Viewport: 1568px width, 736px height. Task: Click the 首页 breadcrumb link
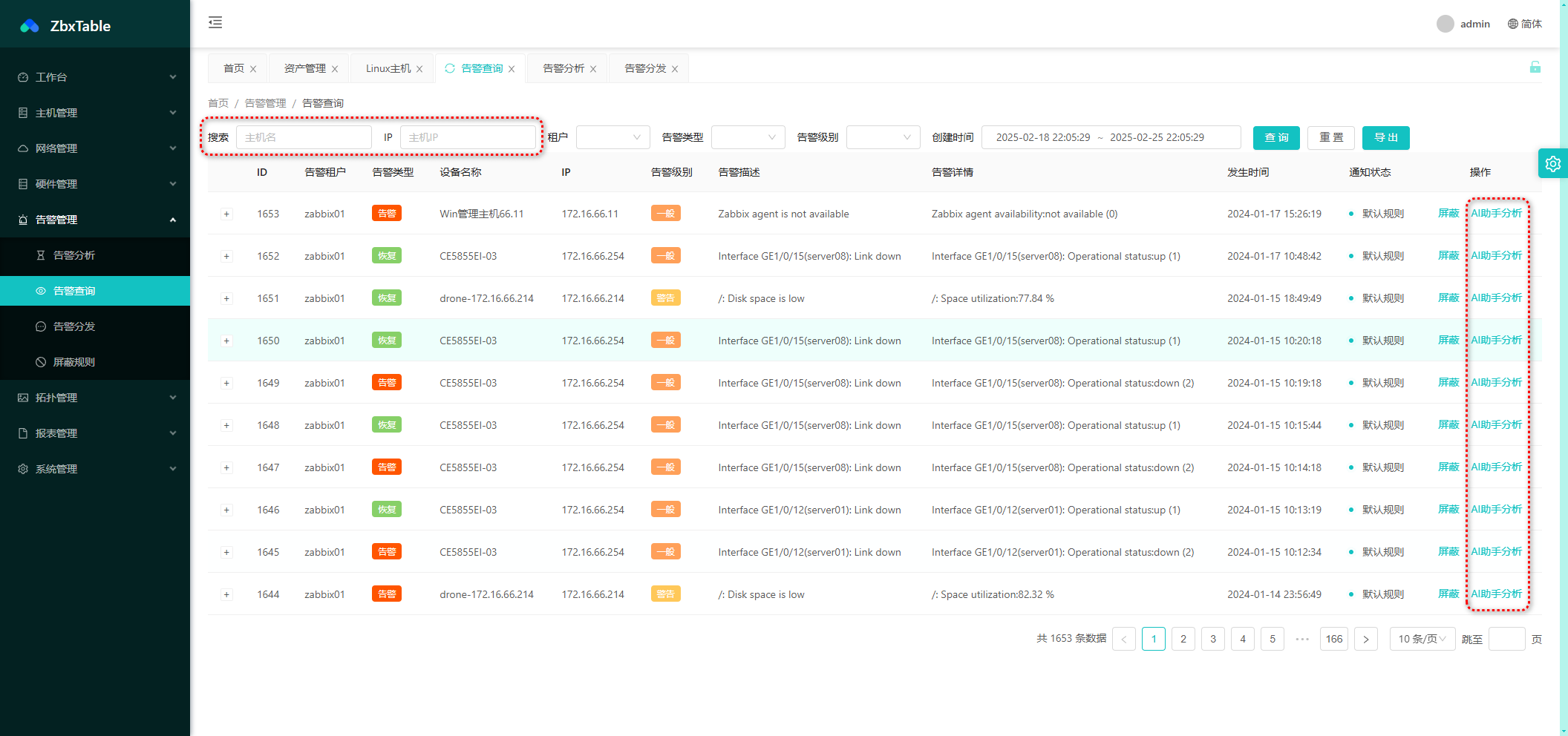pos(218,103)
